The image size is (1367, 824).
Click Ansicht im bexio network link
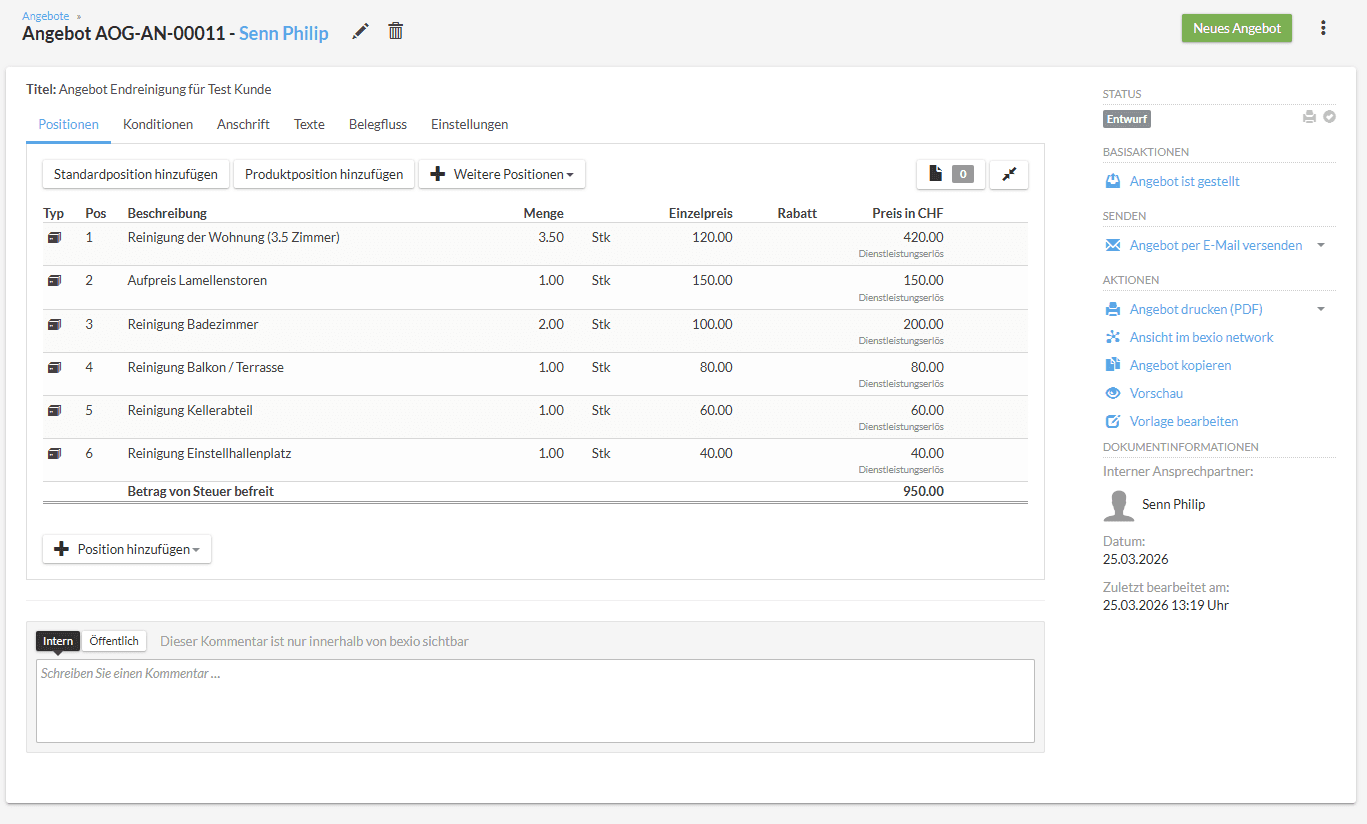(x=1202, y=337)
